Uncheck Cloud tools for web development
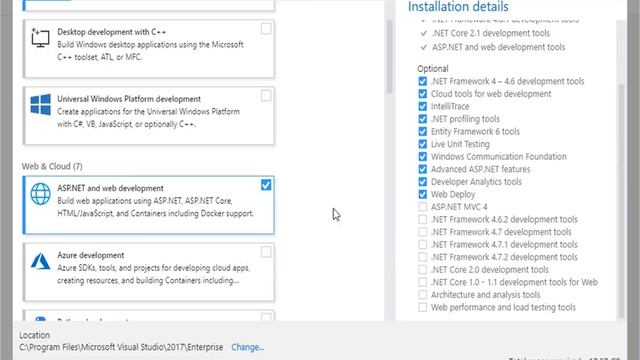640x360 pixels. [x=422, y=94]
